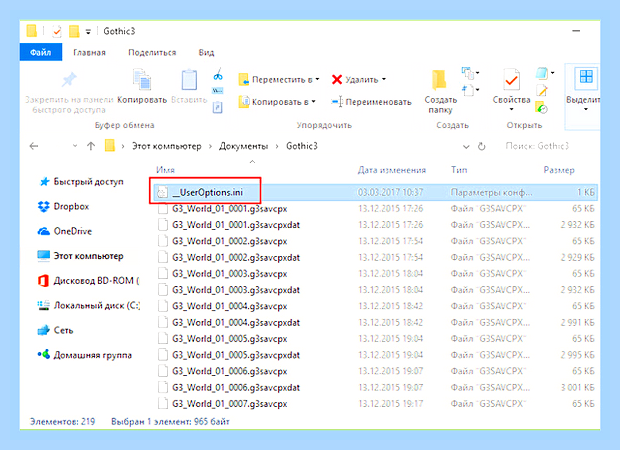The image size is (620, 450).
Task: Open the Open-with dropdown in Open group
Action: (x=552, y=73)
